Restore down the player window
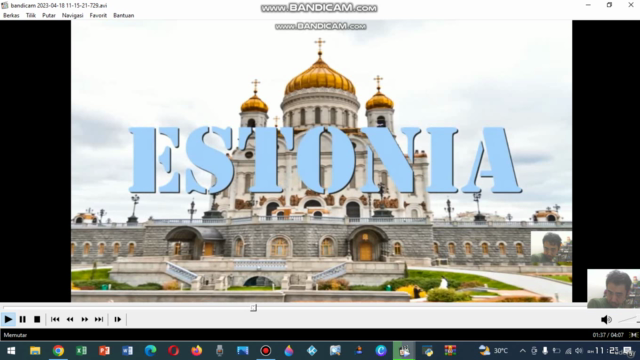 point(609,5)
